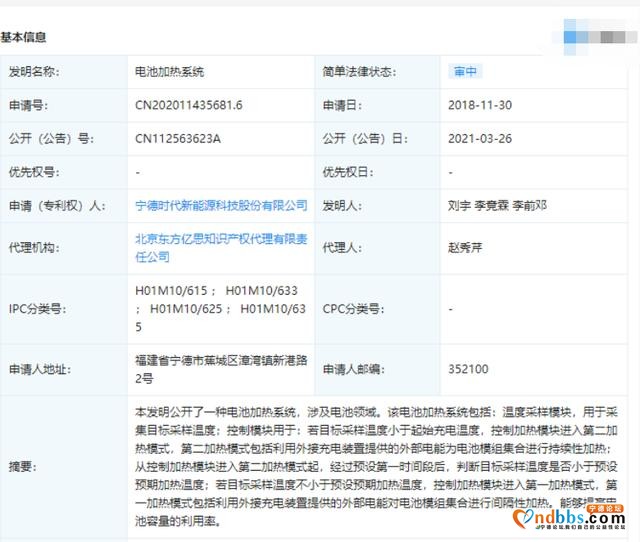
Task: Click the 申请日 label
Action: tap(342, 105)
